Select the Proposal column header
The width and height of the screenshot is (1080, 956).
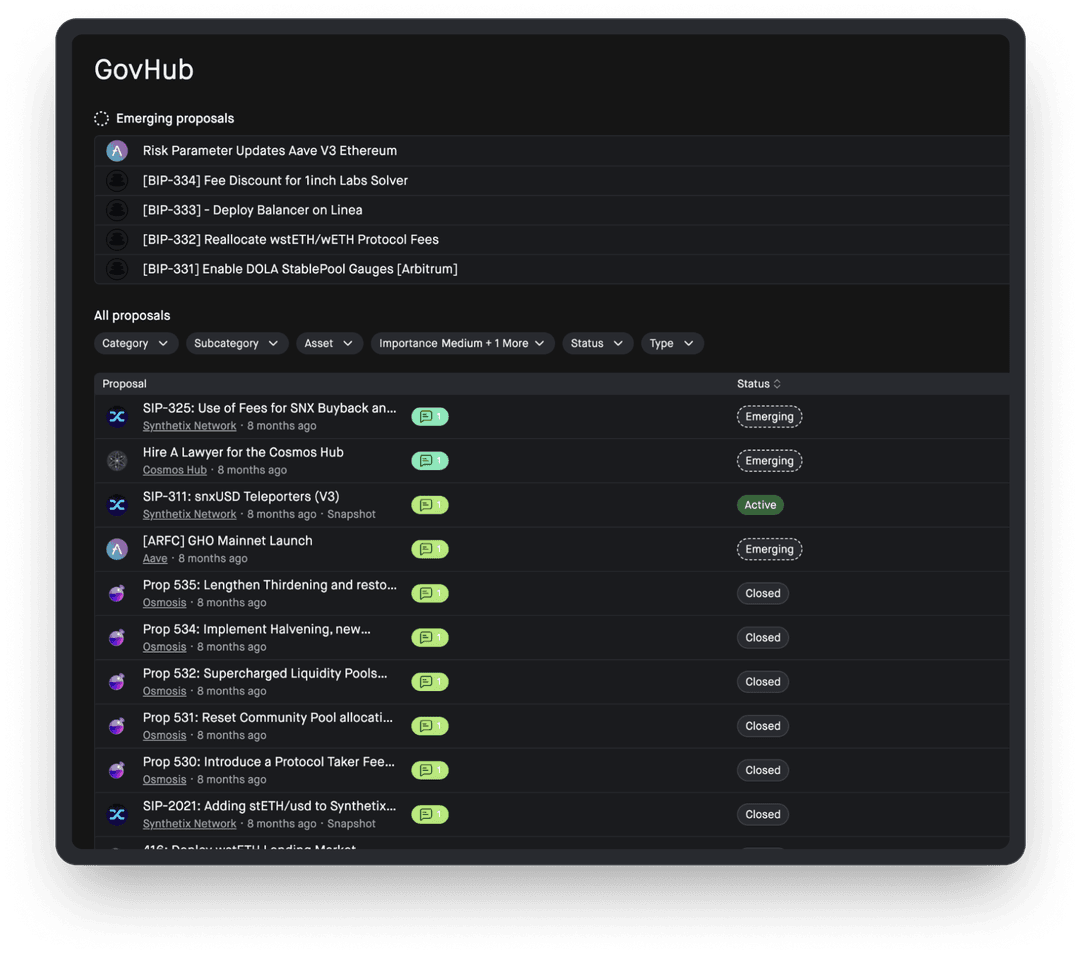123,383
